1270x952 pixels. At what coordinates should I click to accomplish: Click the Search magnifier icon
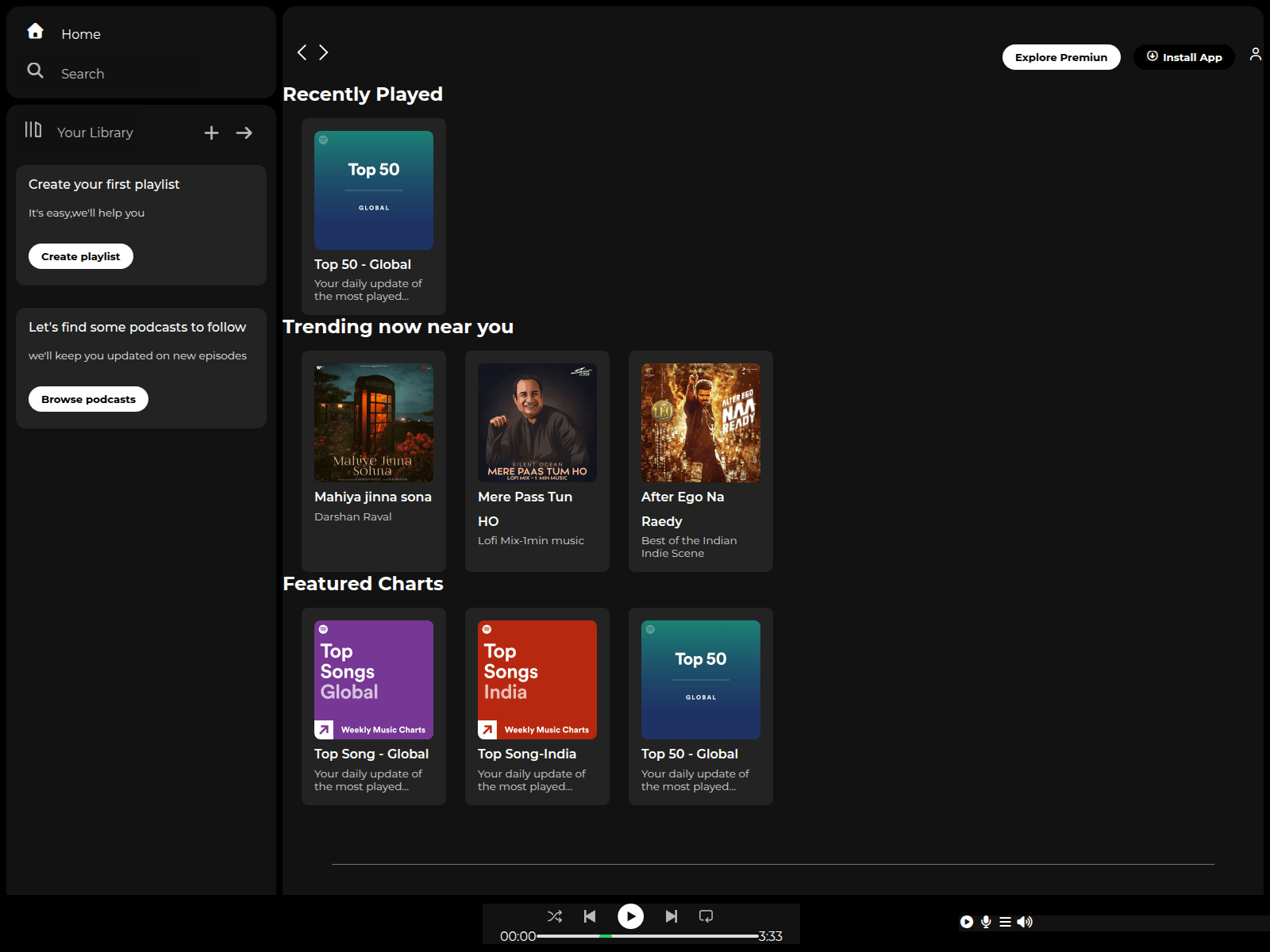pyautogui.click(x=36, y=71)
